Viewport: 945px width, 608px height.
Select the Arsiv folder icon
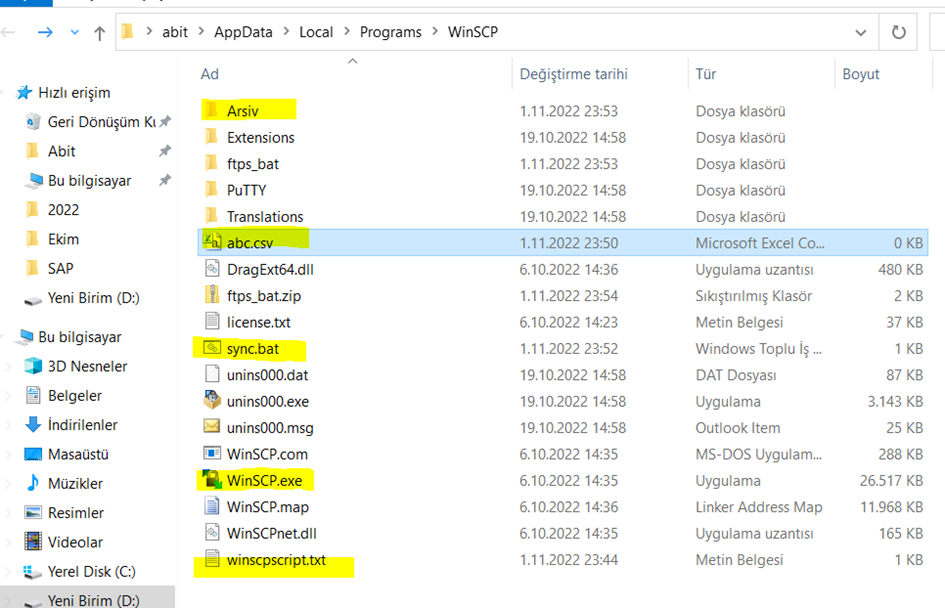click(212, 110)
